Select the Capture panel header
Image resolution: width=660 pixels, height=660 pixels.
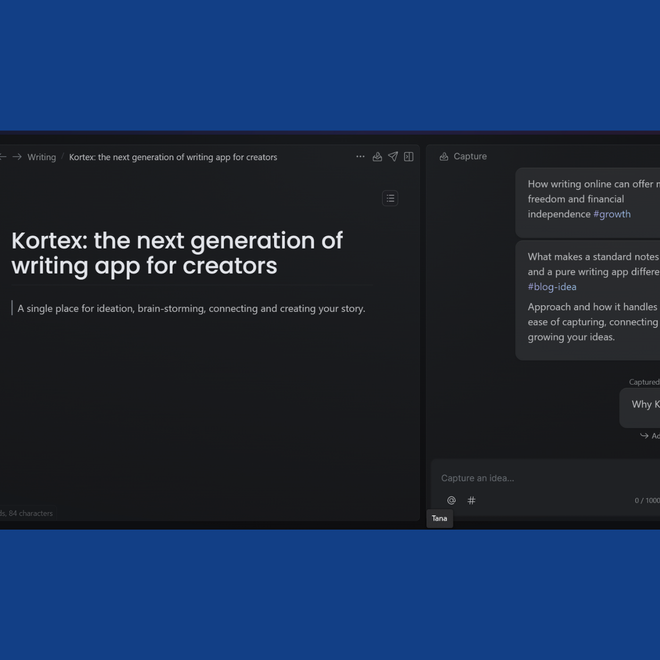coord(463,157)
